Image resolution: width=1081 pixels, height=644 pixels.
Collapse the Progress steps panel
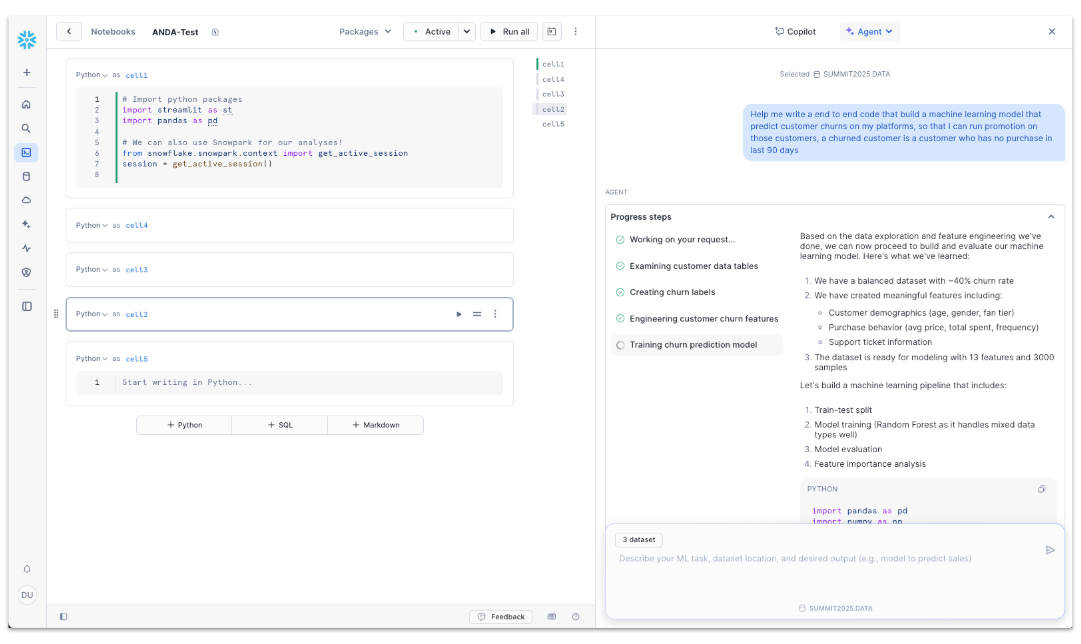(x=1051, y=216)
